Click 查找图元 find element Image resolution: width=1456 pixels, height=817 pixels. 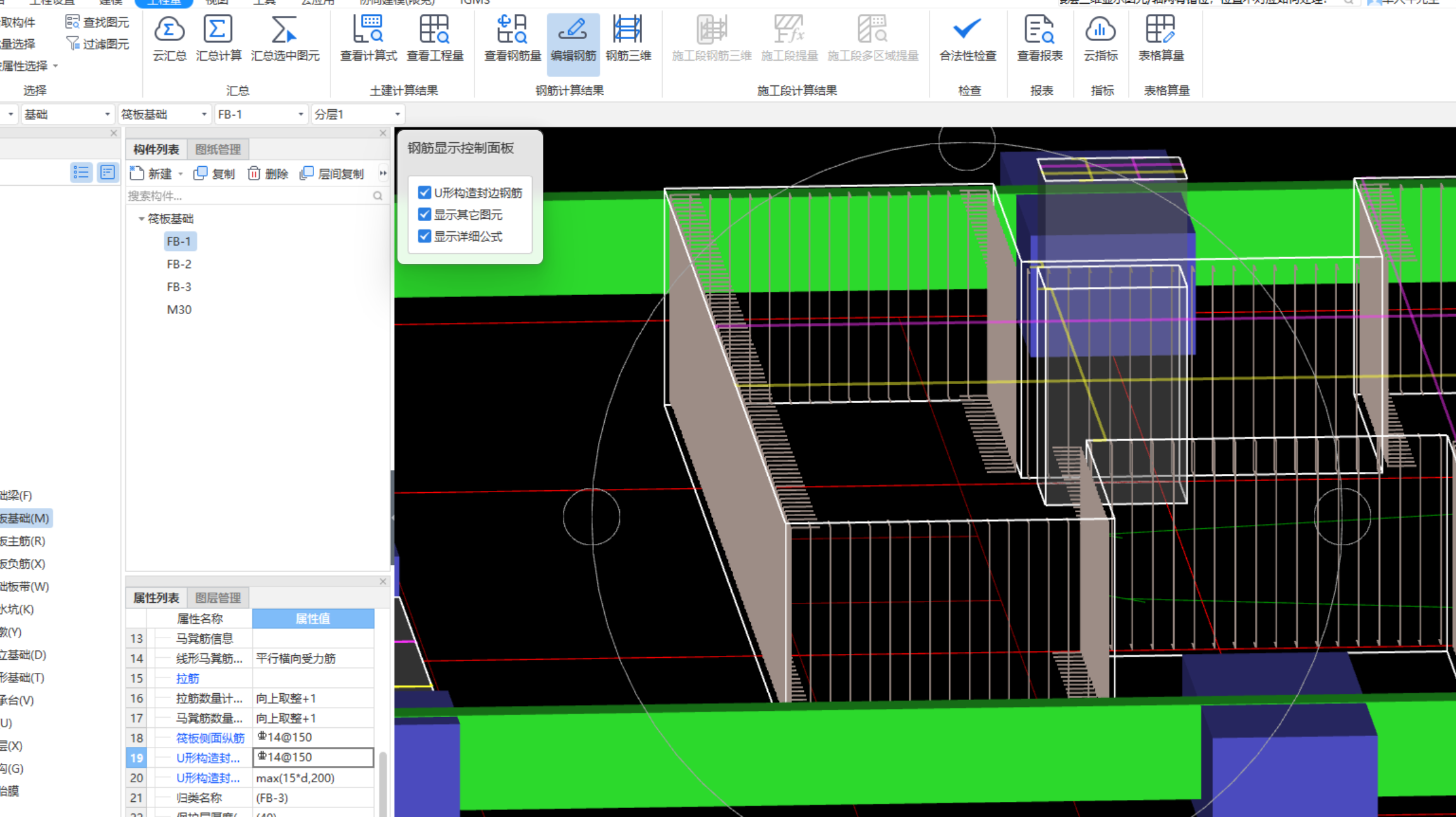(97, 22)
